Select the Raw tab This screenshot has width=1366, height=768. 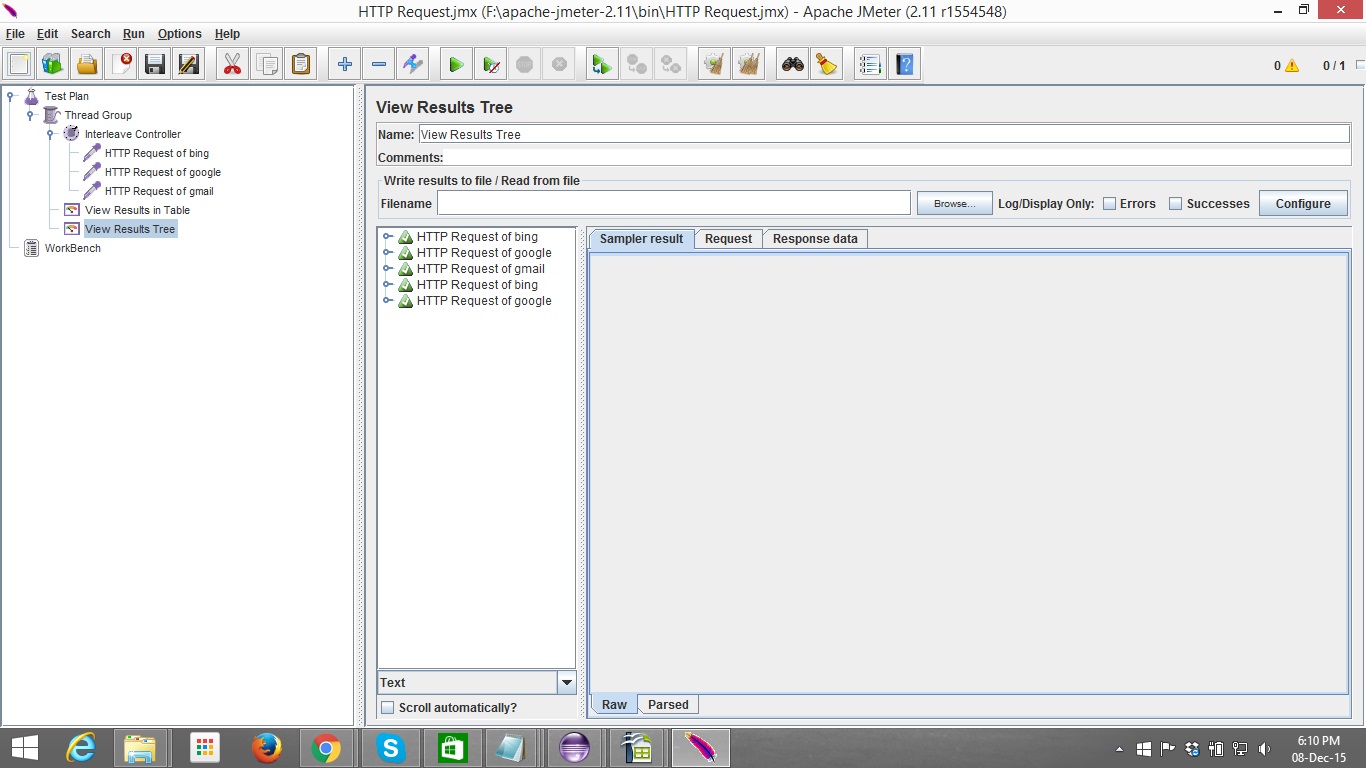(x=614, y=705)
